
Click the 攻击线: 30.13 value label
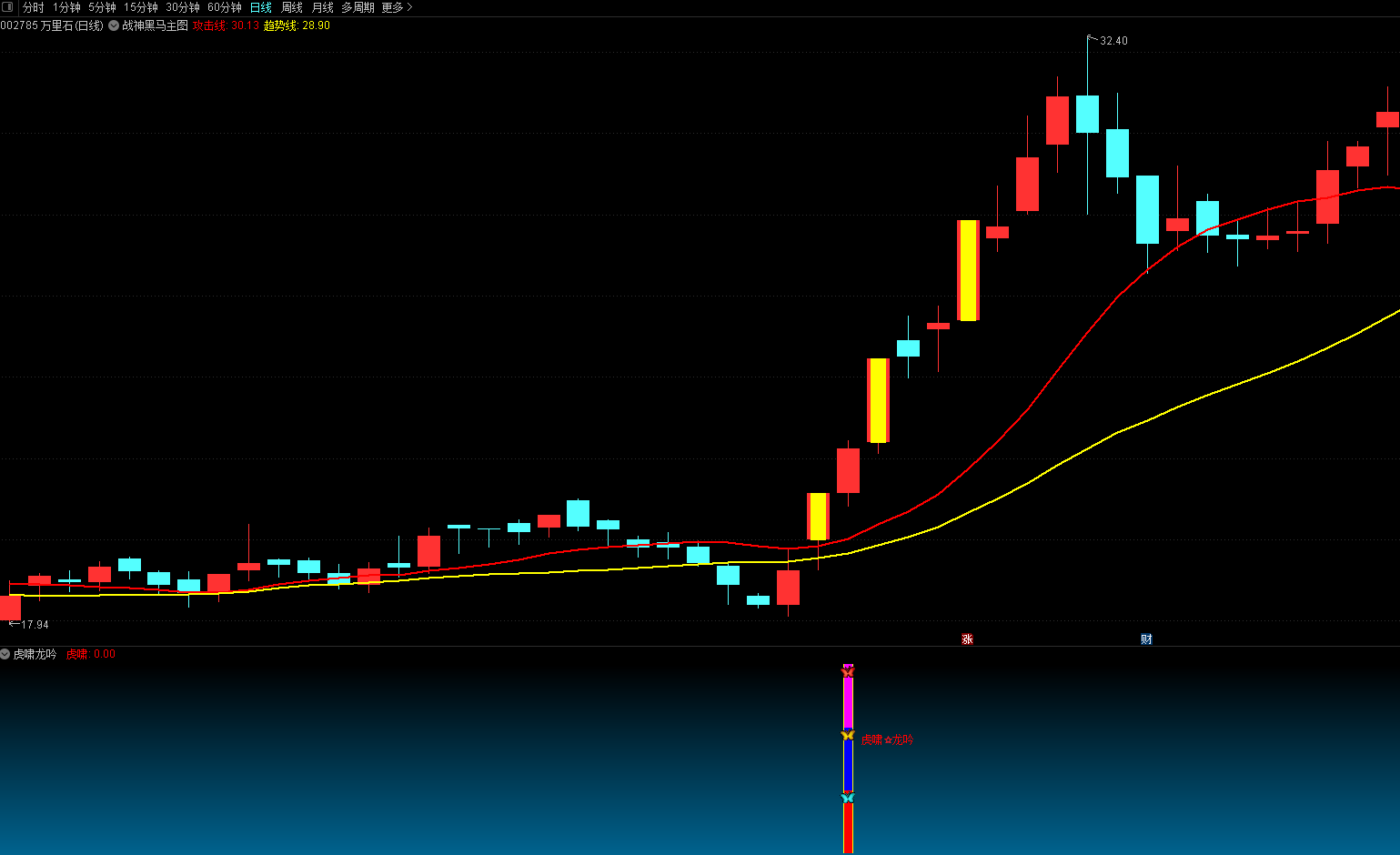point(226,25)
